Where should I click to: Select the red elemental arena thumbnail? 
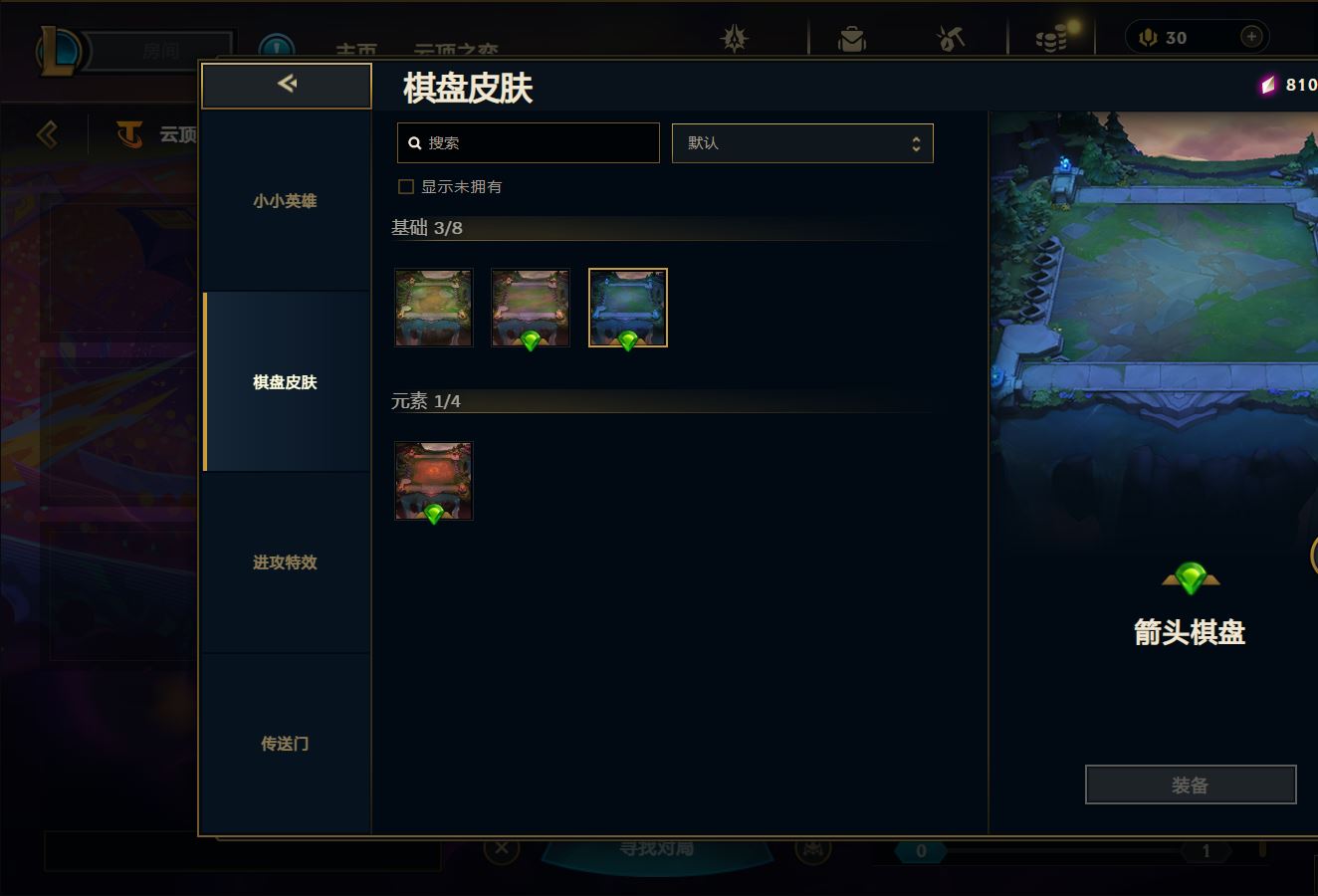pyautogui.click(x=433, y=481)
